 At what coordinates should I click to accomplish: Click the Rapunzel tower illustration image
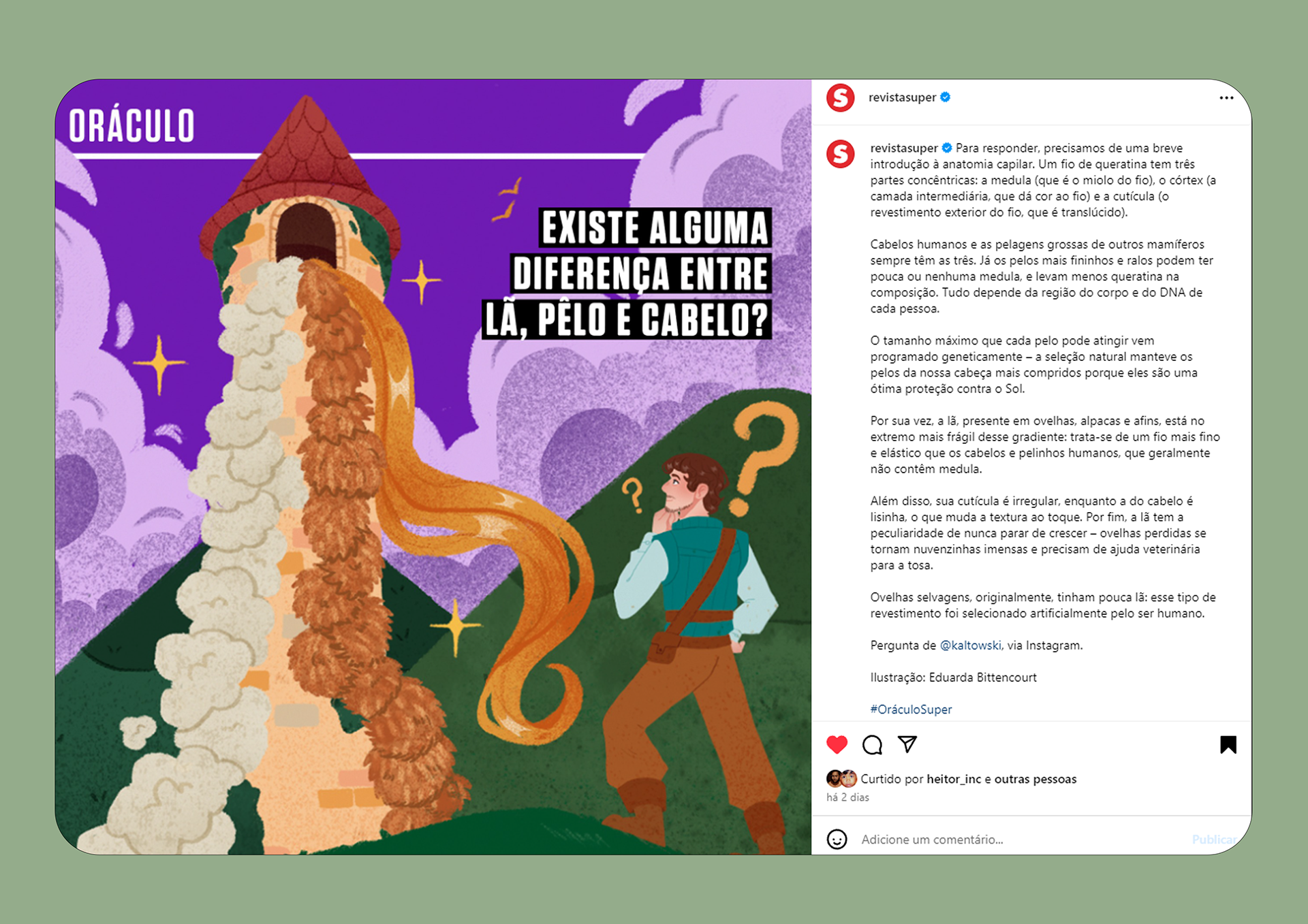coord(433,467)
